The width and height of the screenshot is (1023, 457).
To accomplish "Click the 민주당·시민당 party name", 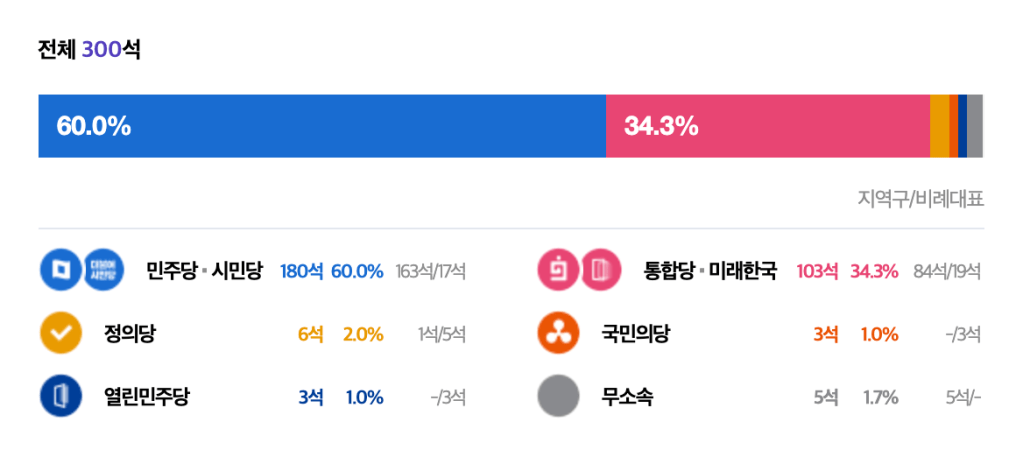I will [204, 271].
